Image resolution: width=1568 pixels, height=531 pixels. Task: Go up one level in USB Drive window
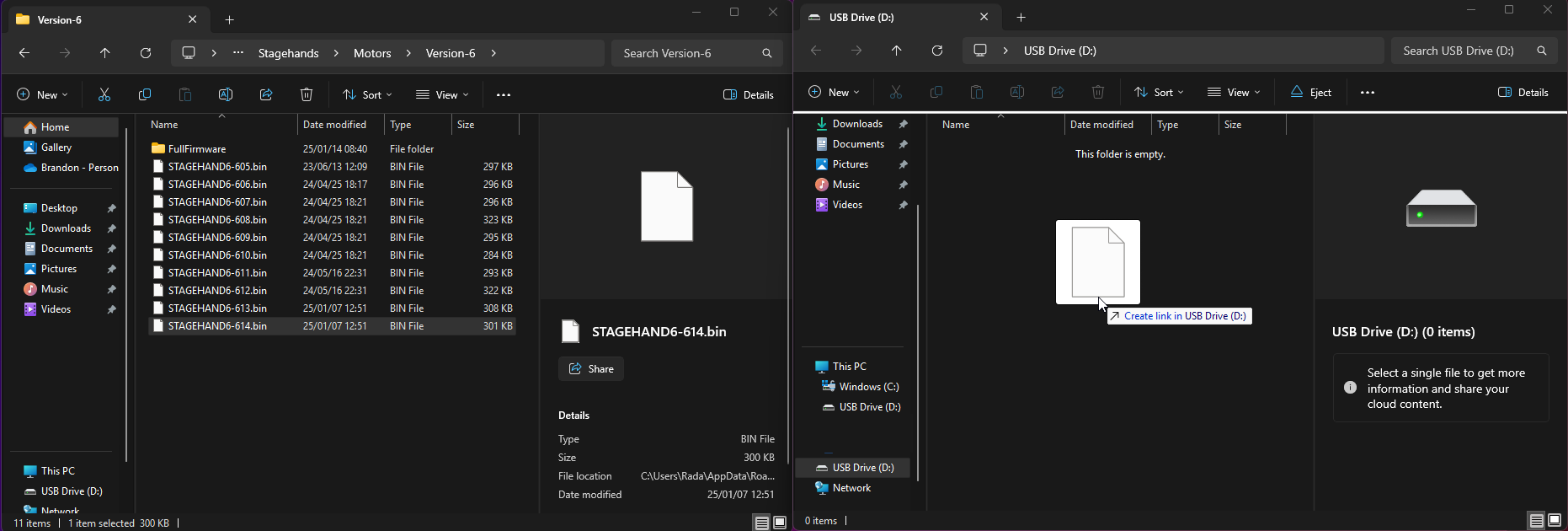pyautogui.click(x=896, y=51)
